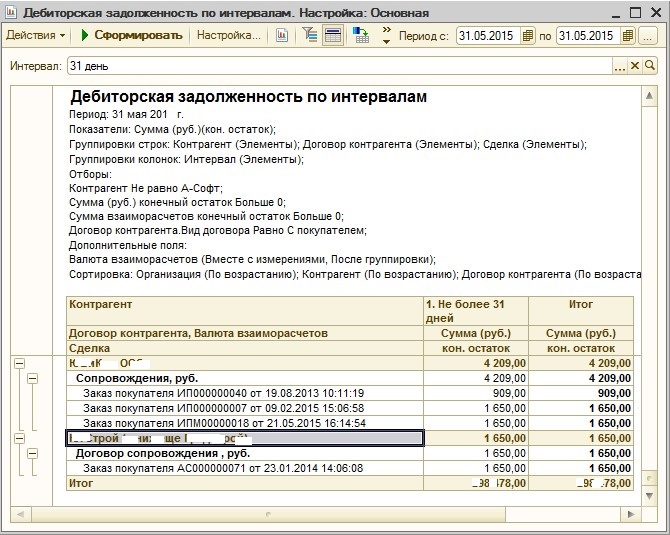The image size is (670, 535).
Task: Click the Итог column header
Action: coord(581,311)
